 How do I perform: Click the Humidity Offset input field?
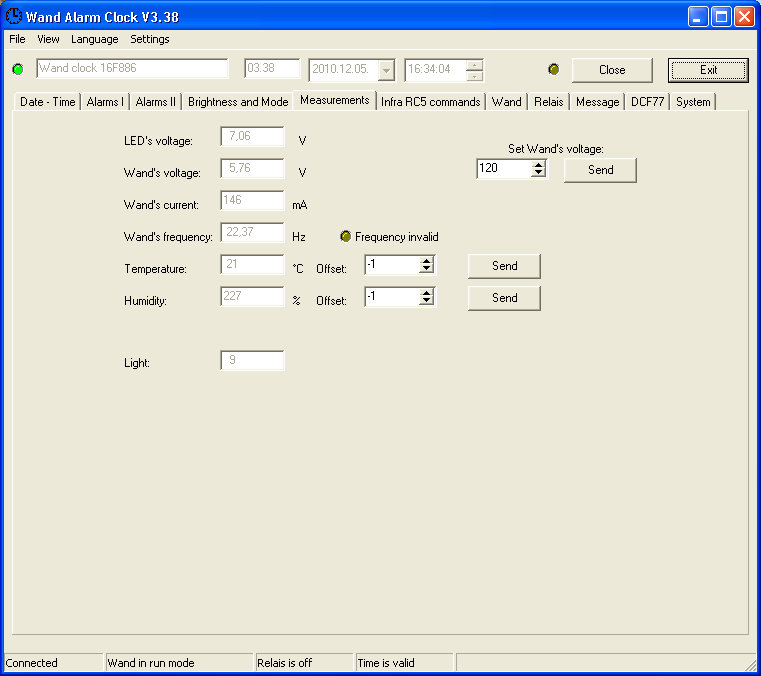pos(392,297)
